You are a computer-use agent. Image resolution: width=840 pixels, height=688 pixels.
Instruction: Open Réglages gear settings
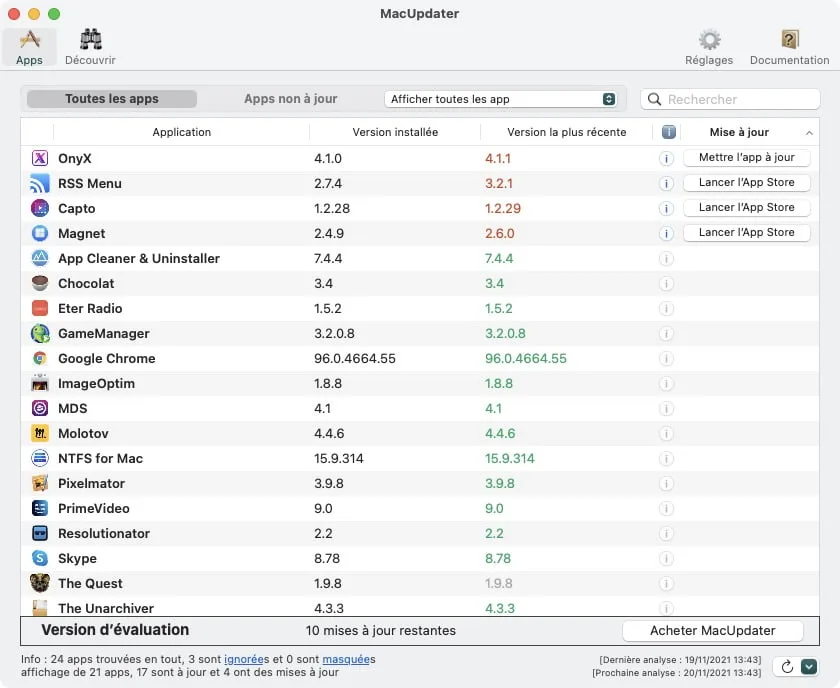pyautogui.click(x=709, y=47)
